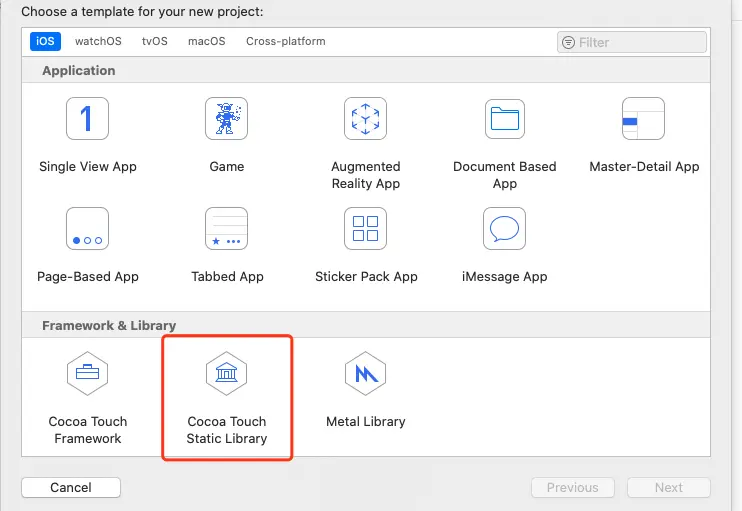
Task: Switch to the watchOS tab
Action: pyautogui.click(x=98, y=41)
